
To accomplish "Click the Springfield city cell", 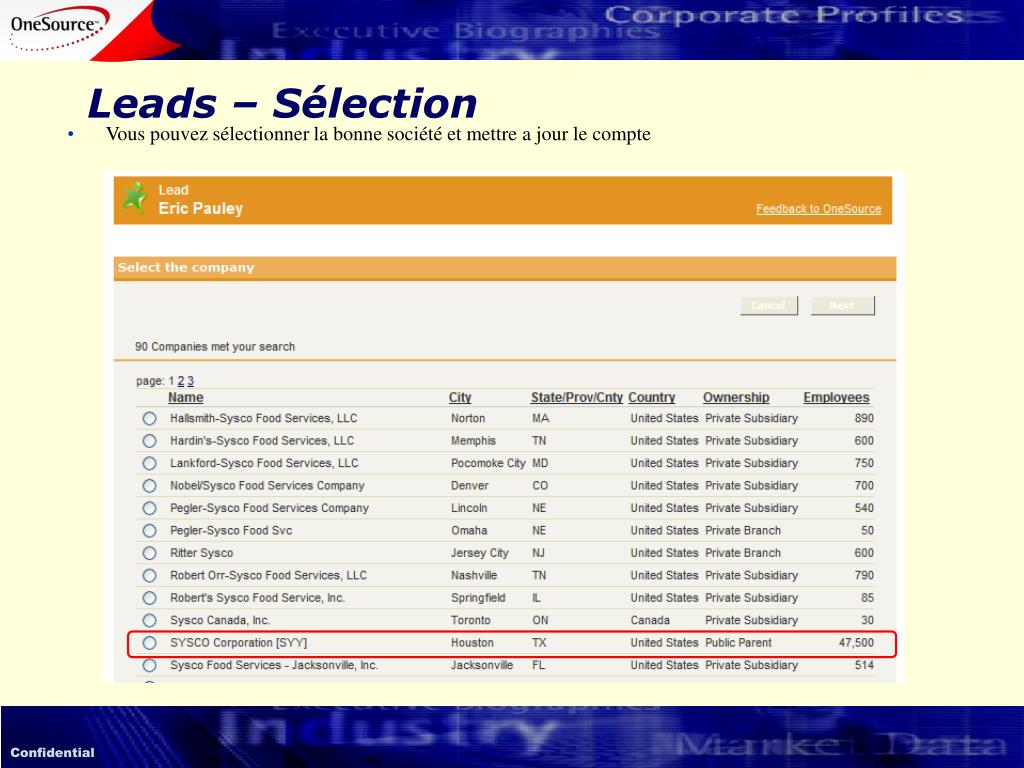I will tap(478, 598).
